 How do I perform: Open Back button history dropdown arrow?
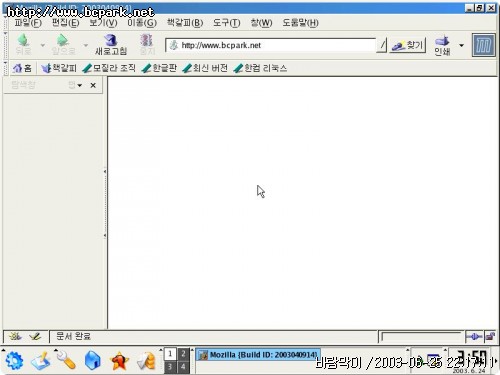click(x=43, y=45)
